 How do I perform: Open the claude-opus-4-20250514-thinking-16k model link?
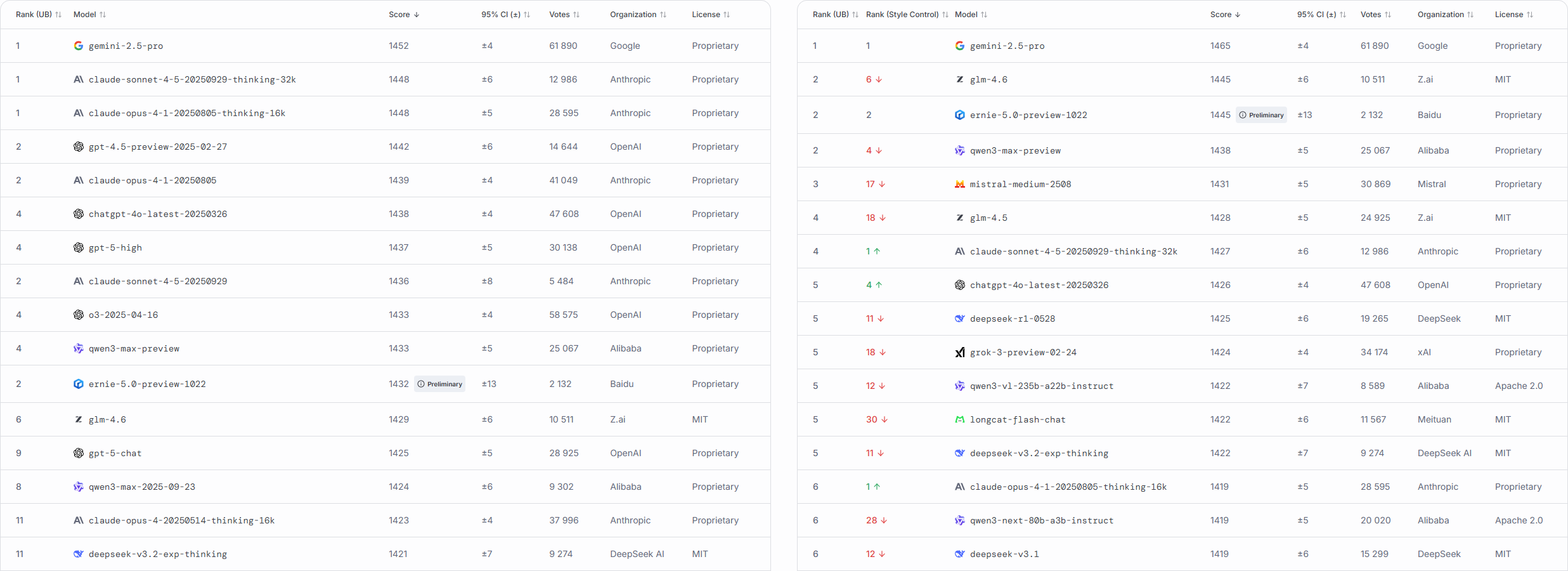click(181, 520)
